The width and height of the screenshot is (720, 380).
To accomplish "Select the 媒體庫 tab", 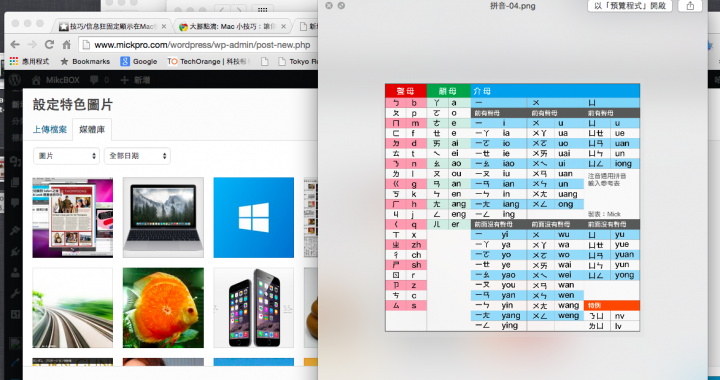I will click(x=92, y=129).
